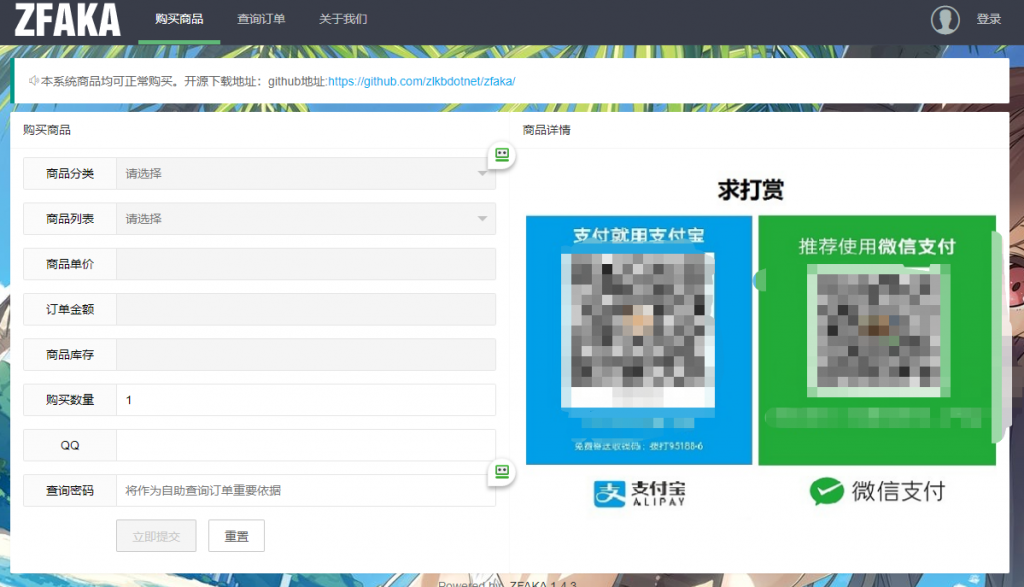1024x587 pixels.
Task: Click the 重置 reset button
Action: point(236,536)
